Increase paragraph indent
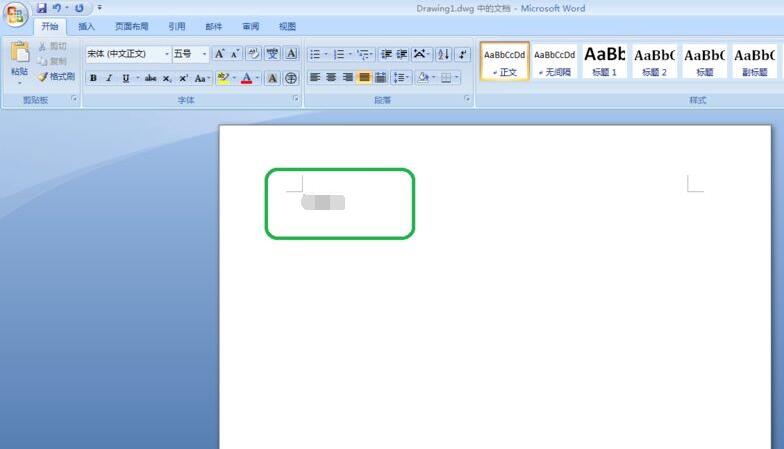784x449 pixels. (402, 54)
